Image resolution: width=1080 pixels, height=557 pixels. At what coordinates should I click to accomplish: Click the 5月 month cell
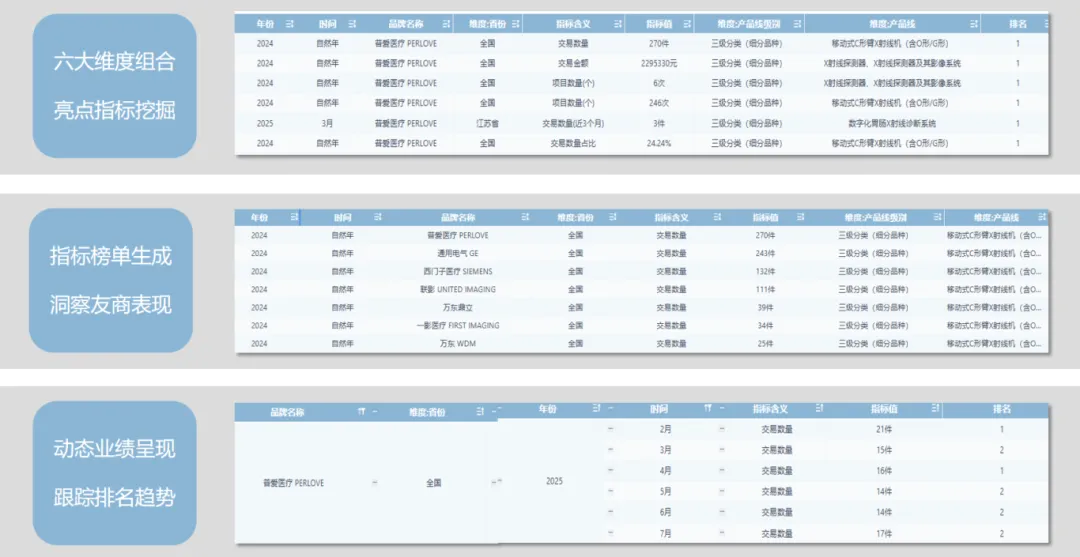[665, 492]
